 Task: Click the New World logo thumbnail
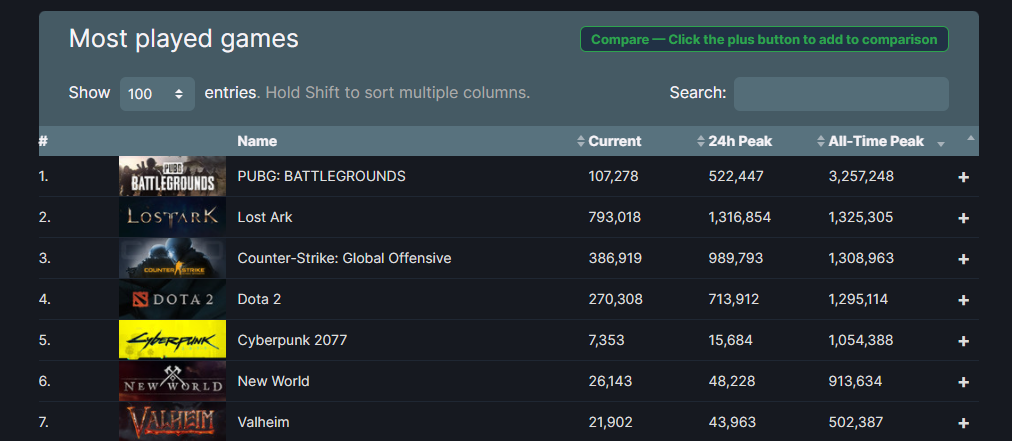click(172, 381)
